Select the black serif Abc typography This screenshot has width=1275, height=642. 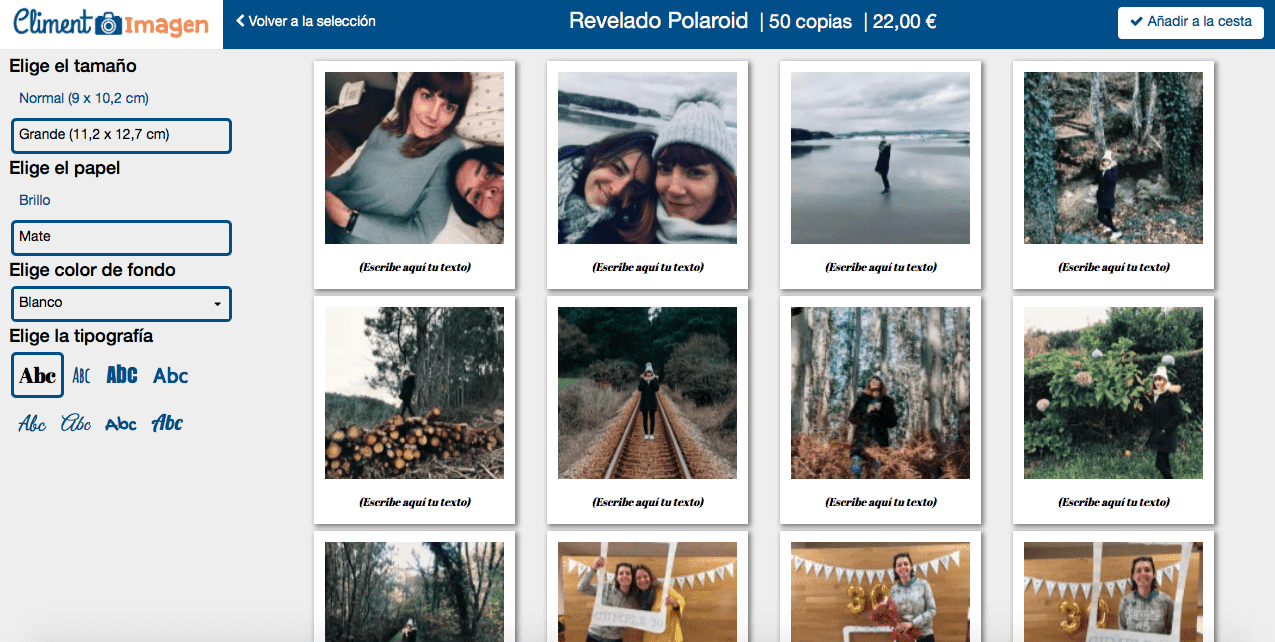point(38,376)
